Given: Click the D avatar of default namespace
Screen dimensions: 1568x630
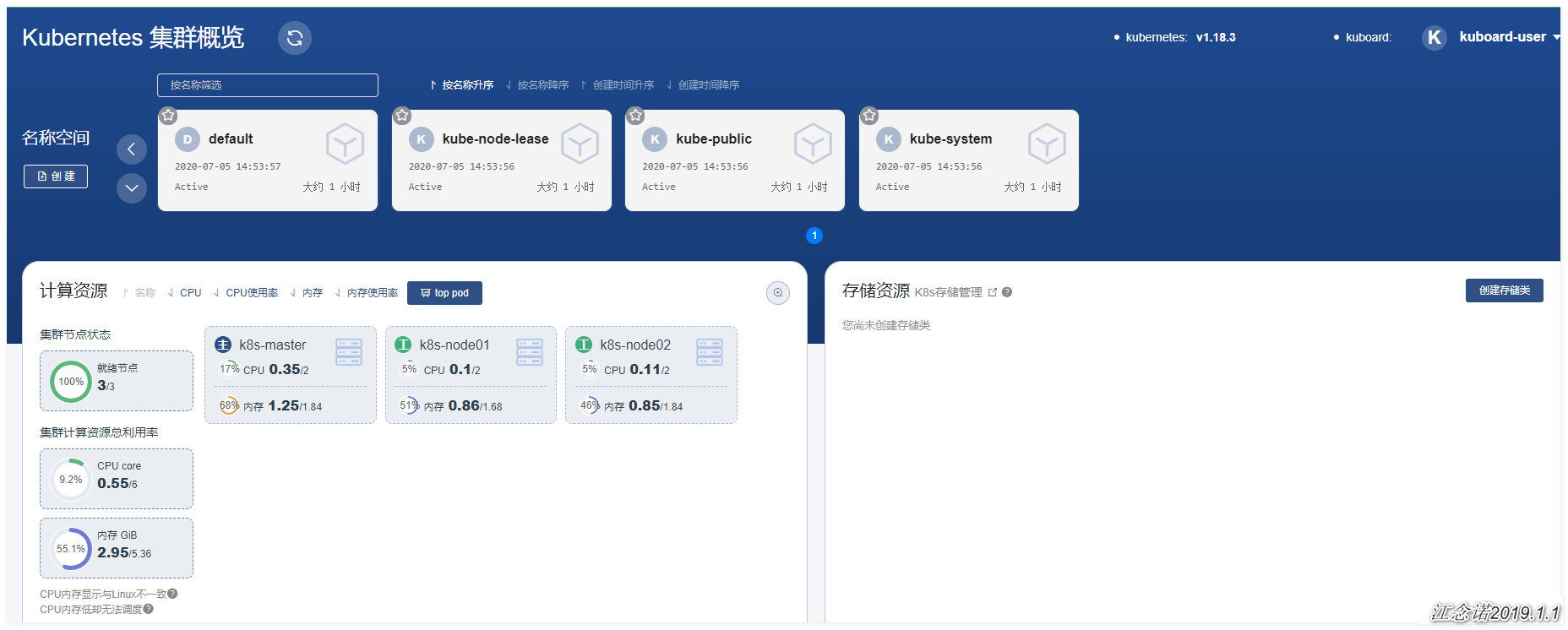Looking at the screenshot, I should coord(187,139).
